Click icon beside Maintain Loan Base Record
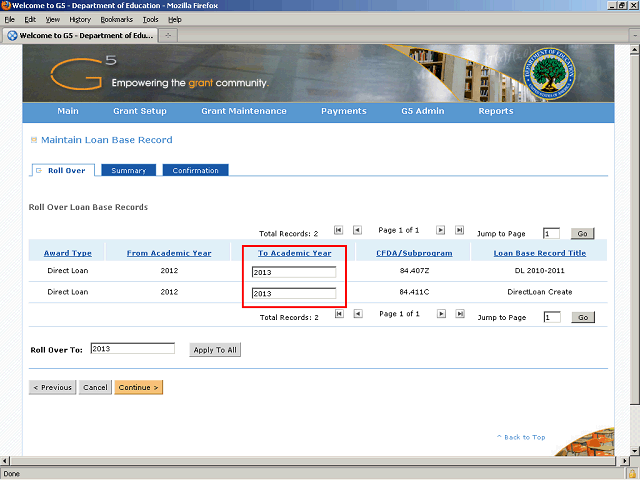 pos(34,140)
